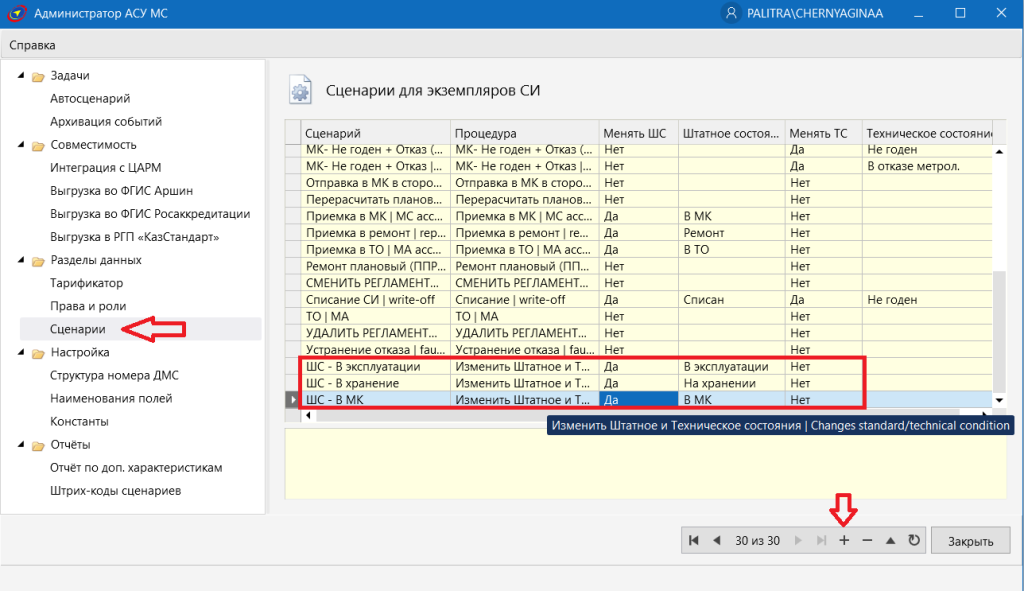Click the vertical scrollbar thumb of the table
The image size is (1024, 591).
point(999,331)
